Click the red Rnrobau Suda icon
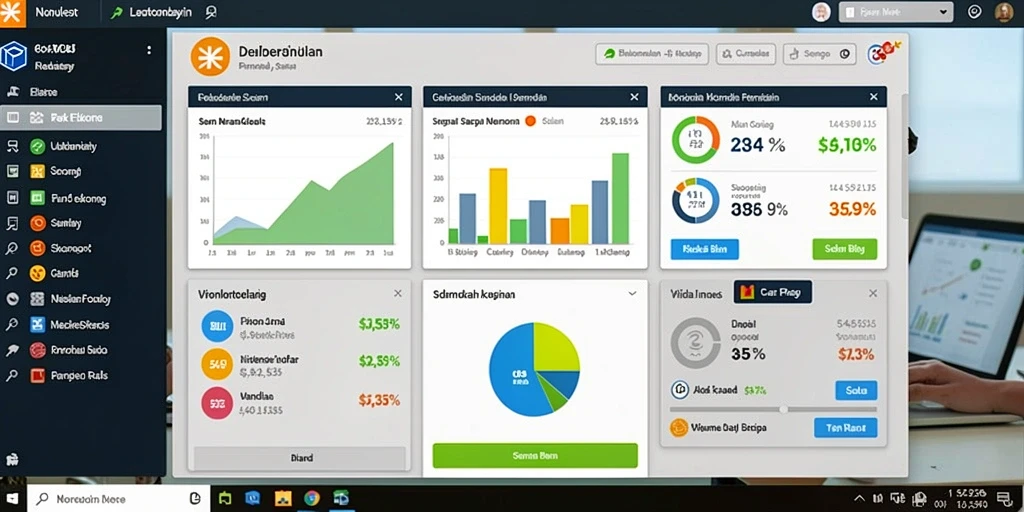This screenshot has height=512, width=1024. coord(38,350)
